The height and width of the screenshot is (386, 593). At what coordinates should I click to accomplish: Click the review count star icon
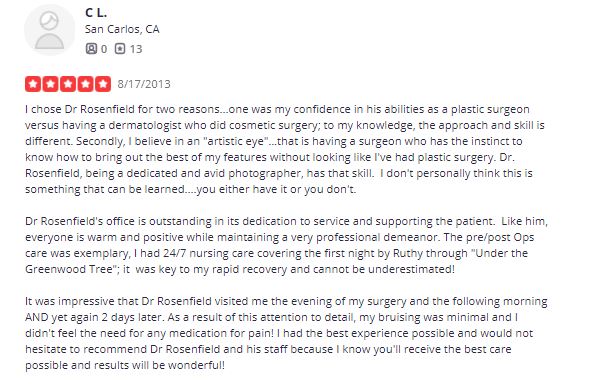[120, 49]
